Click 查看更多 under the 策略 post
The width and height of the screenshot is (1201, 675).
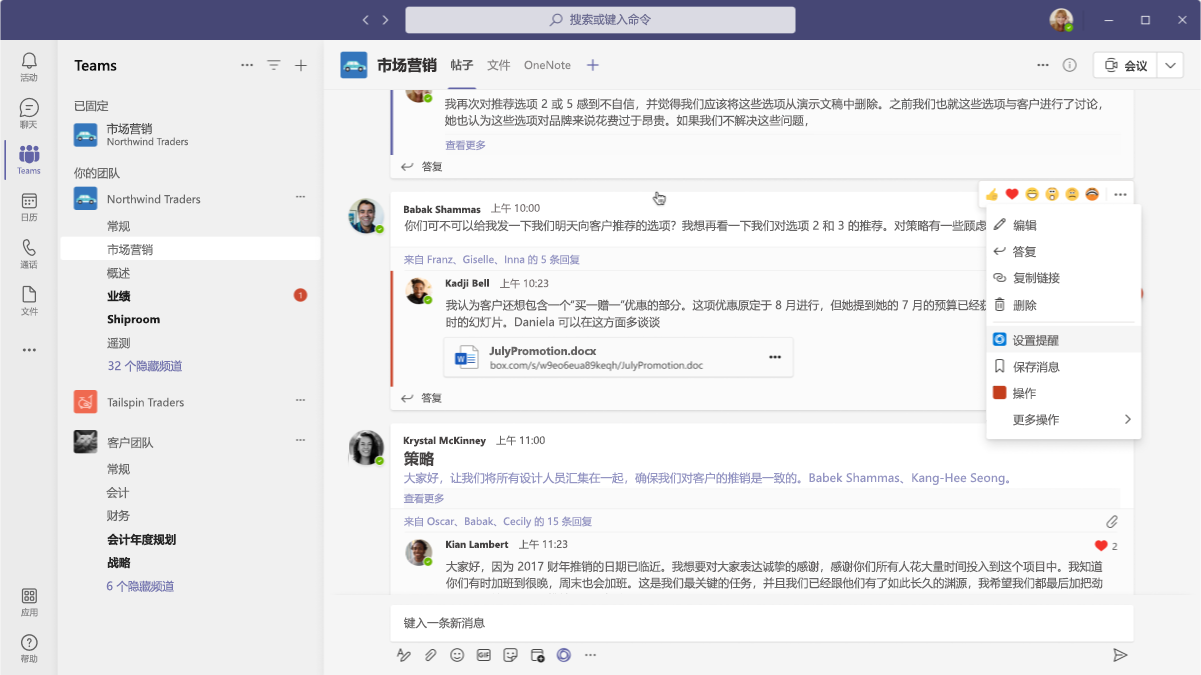(x=424, y=498)
